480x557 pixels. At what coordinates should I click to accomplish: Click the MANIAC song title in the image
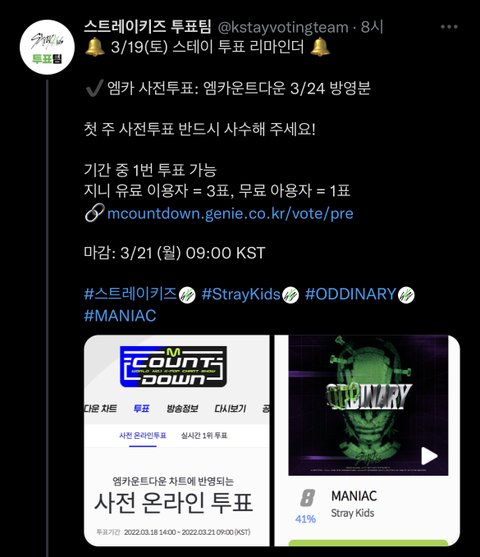point(354,496)
